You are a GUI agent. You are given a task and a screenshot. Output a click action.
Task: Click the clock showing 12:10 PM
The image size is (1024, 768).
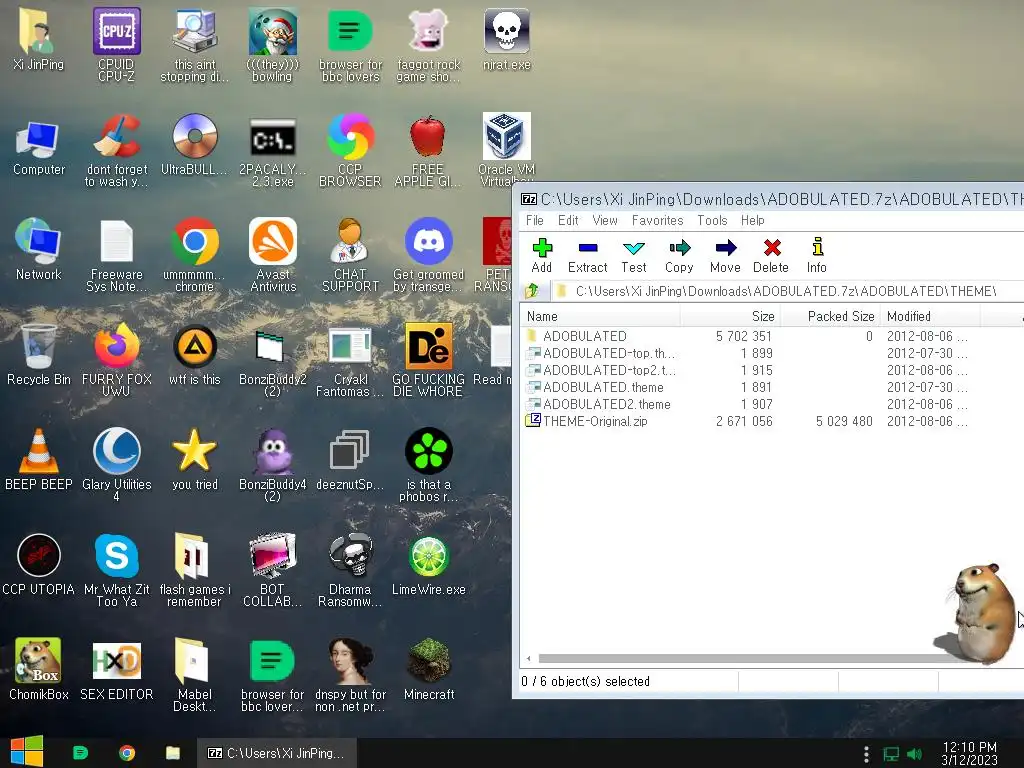click(x=969, y=753)
